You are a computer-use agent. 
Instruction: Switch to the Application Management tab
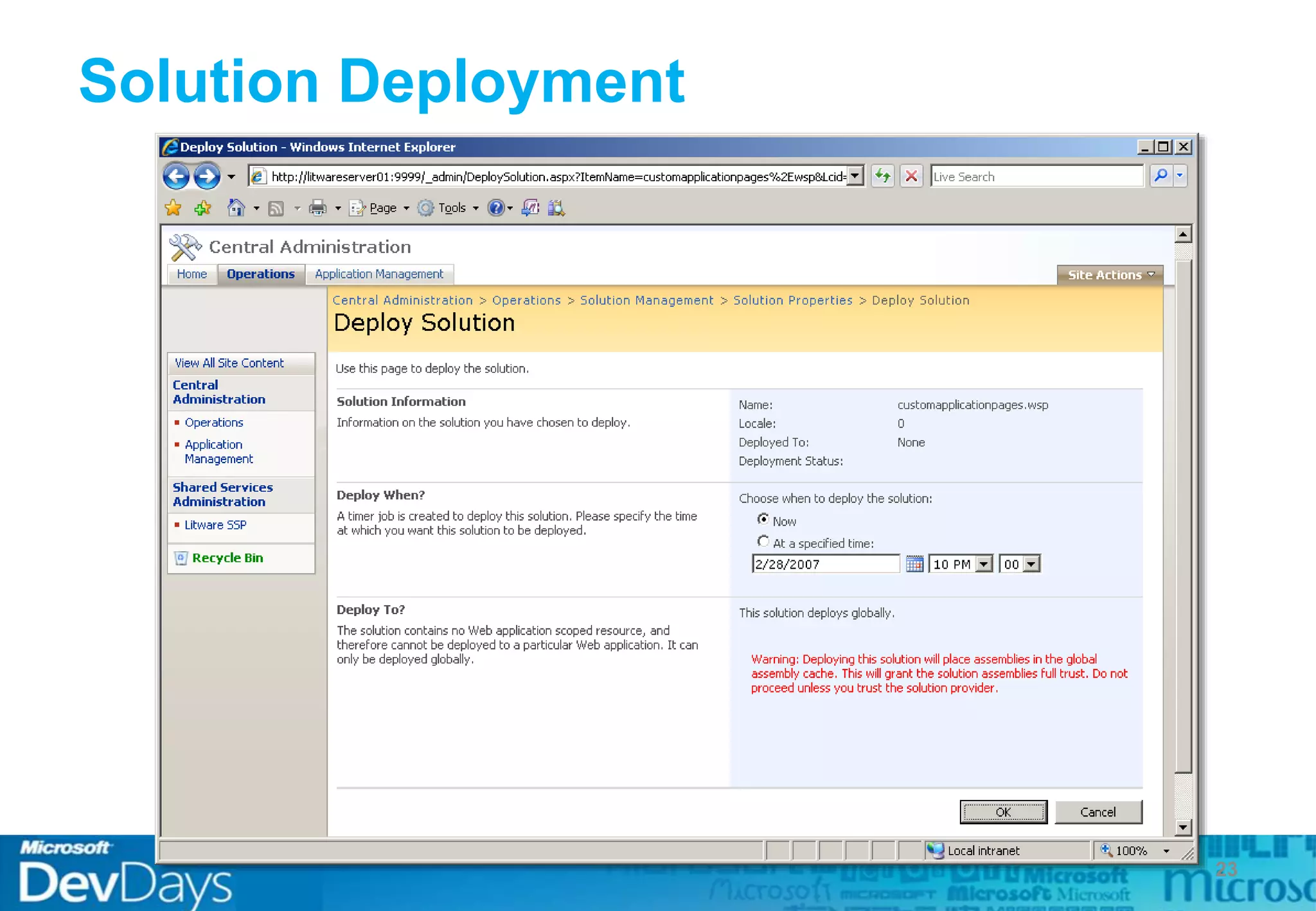(379, 274)
